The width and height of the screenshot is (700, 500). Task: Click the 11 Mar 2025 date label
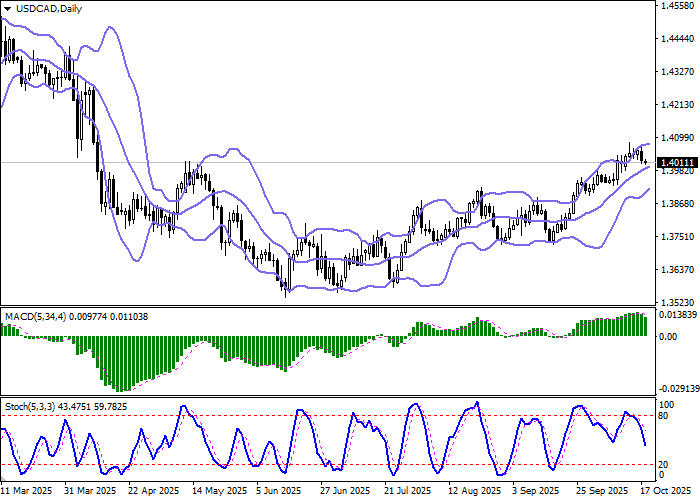coord(27,491)
